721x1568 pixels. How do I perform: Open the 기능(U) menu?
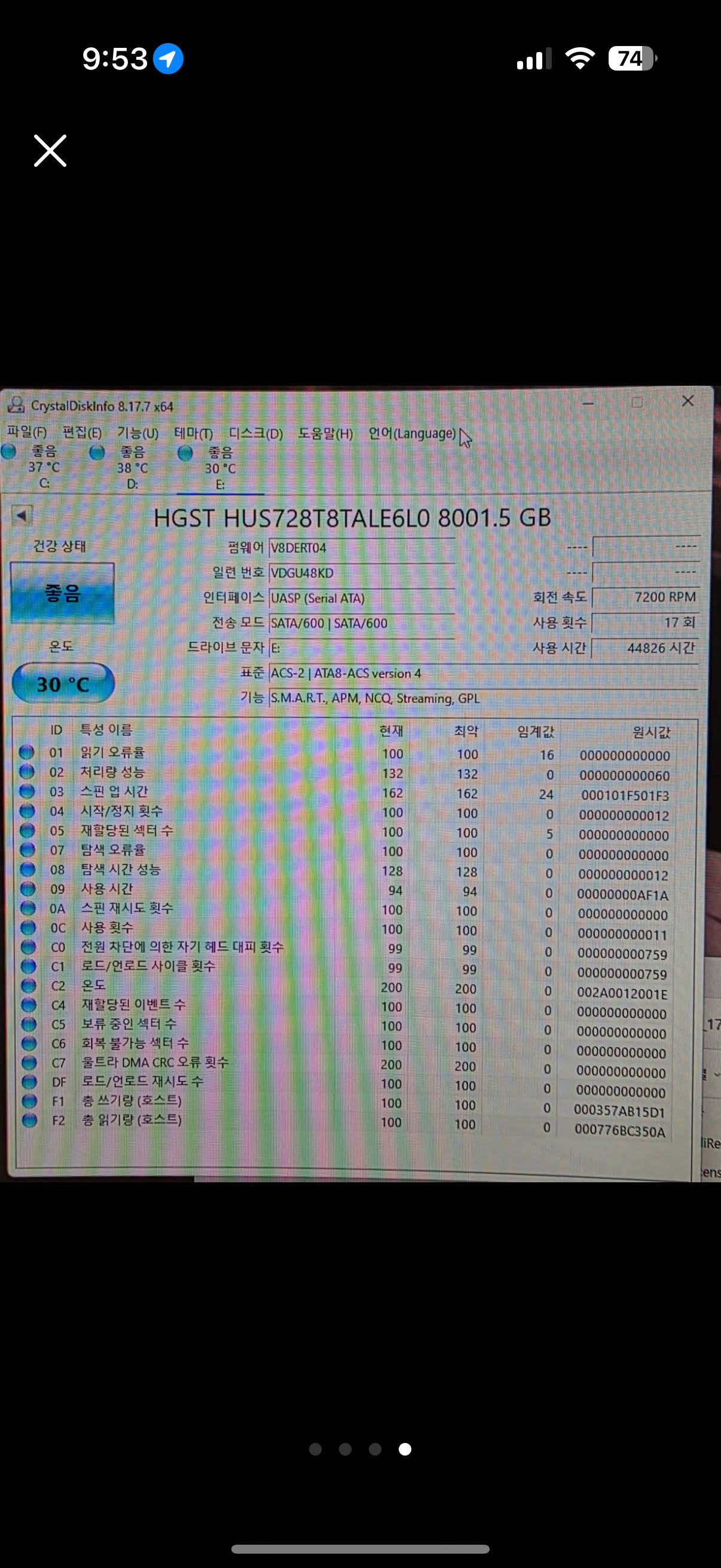[138, 433]
